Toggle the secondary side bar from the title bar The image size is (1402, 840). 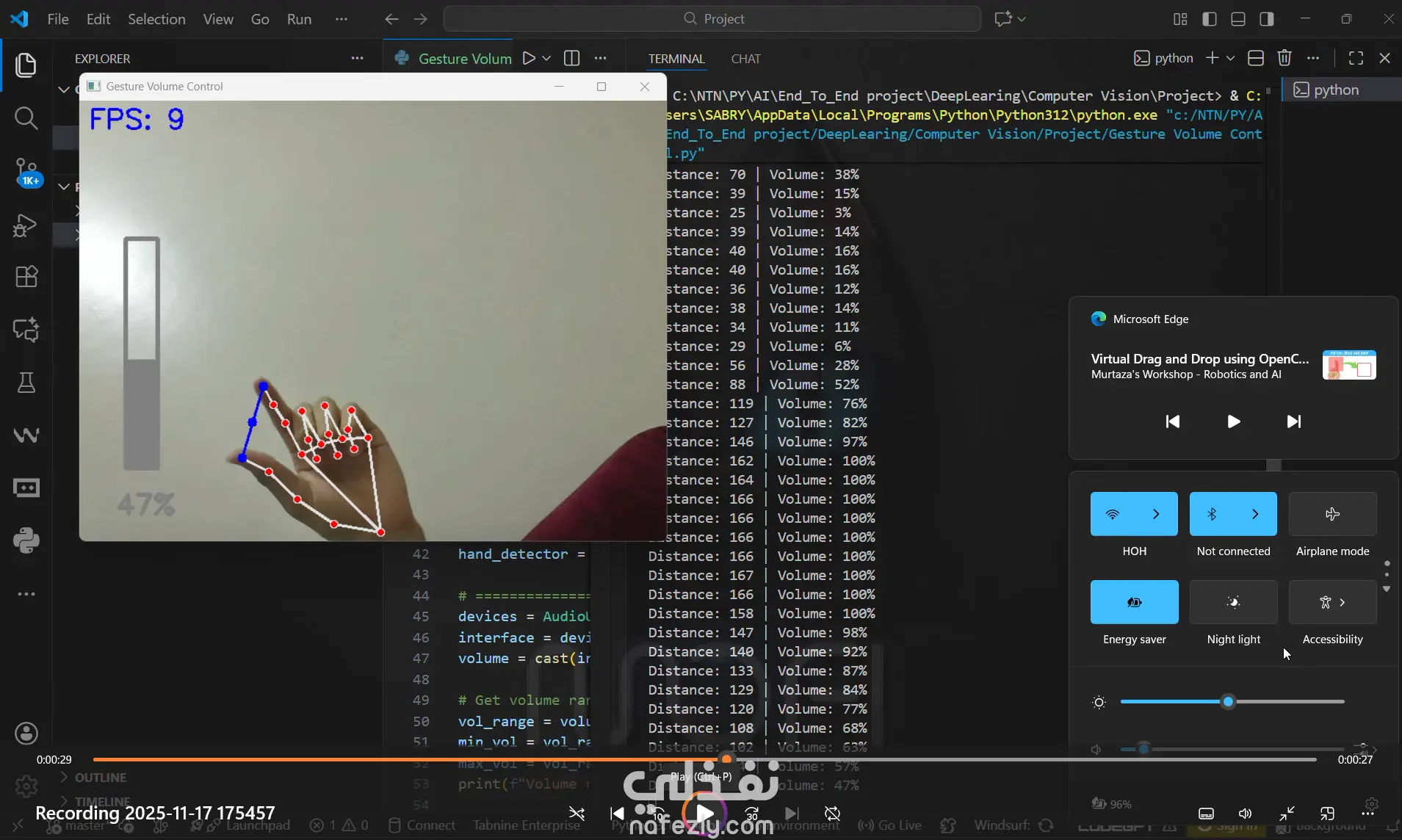[1267, 19]
